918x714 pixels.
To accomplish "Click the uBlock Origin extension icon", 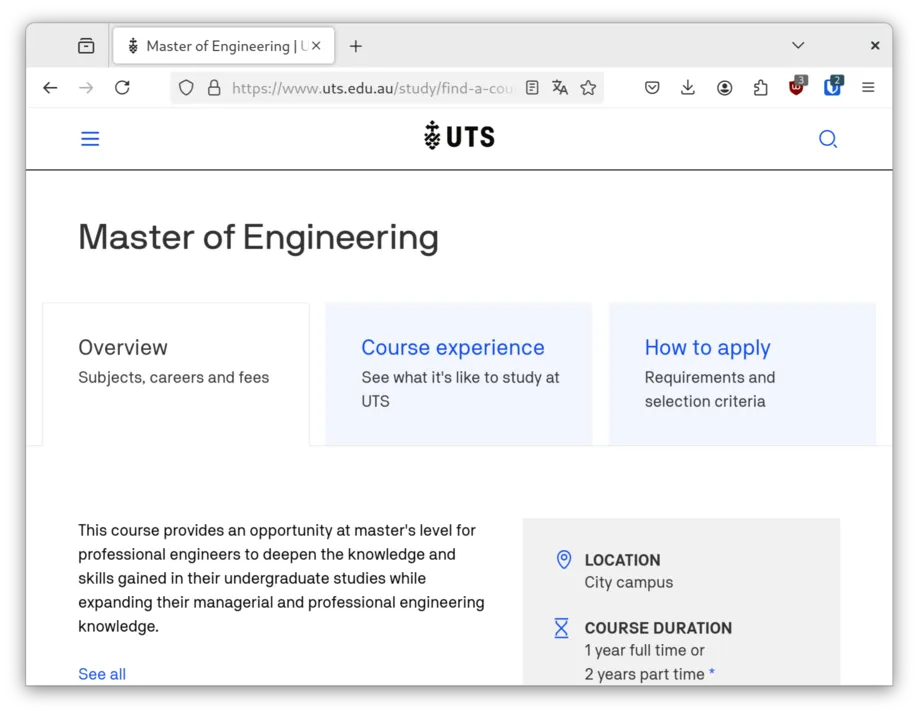I will 797,87.
